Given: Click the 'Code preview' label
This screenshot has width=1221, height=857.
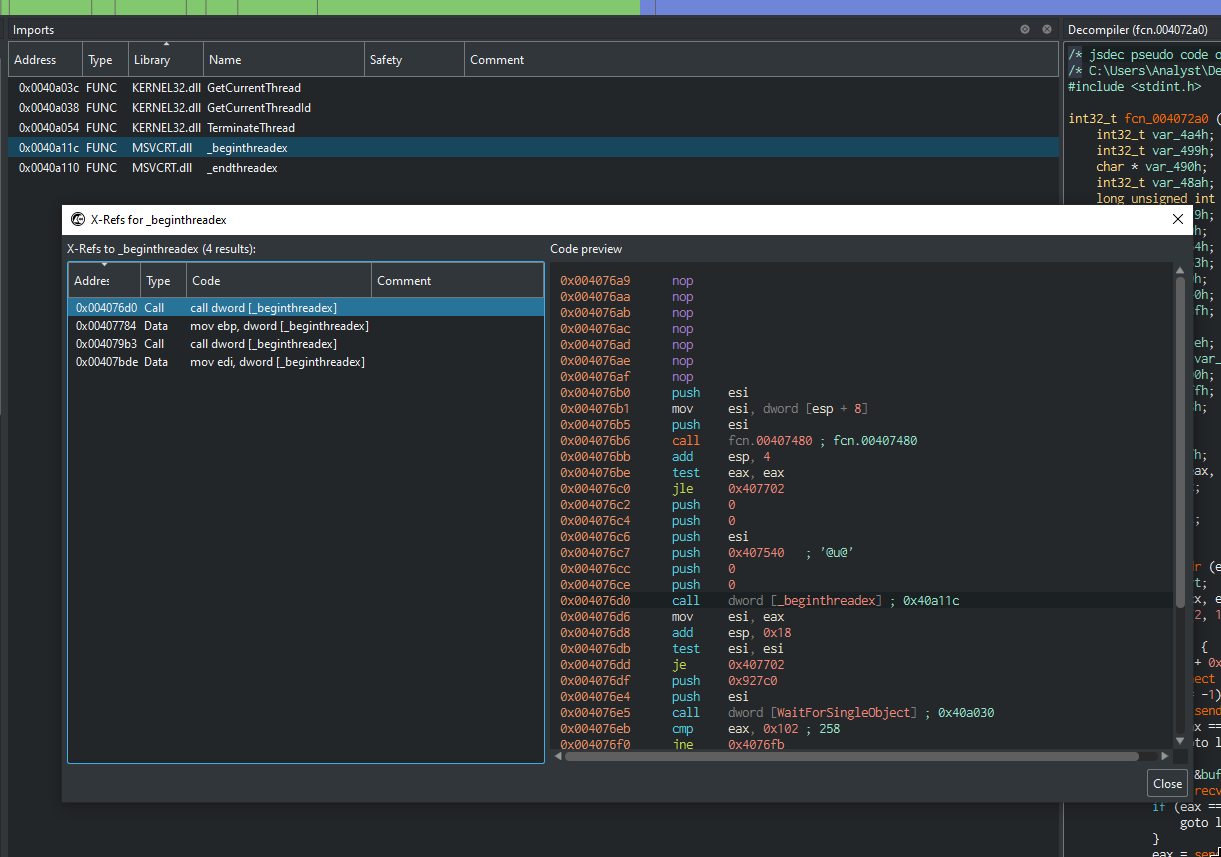Looking at the screenshot, I should (x=586, y=249).
